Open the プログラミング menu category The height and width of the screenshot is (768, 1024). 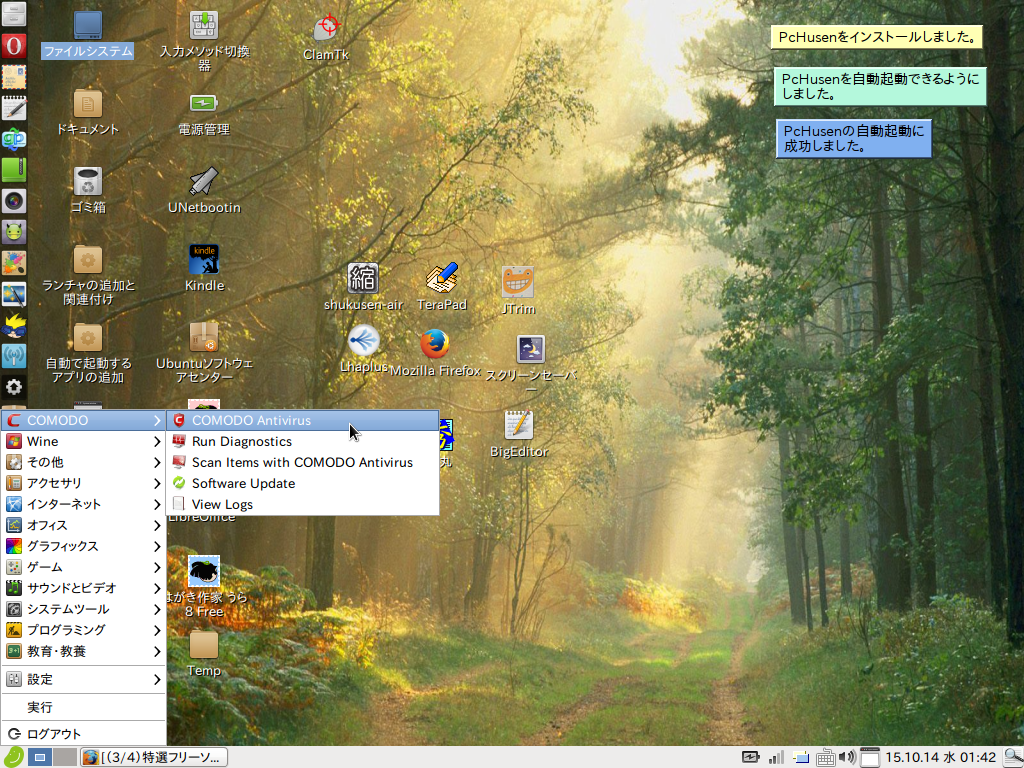[x=83, y=630]
